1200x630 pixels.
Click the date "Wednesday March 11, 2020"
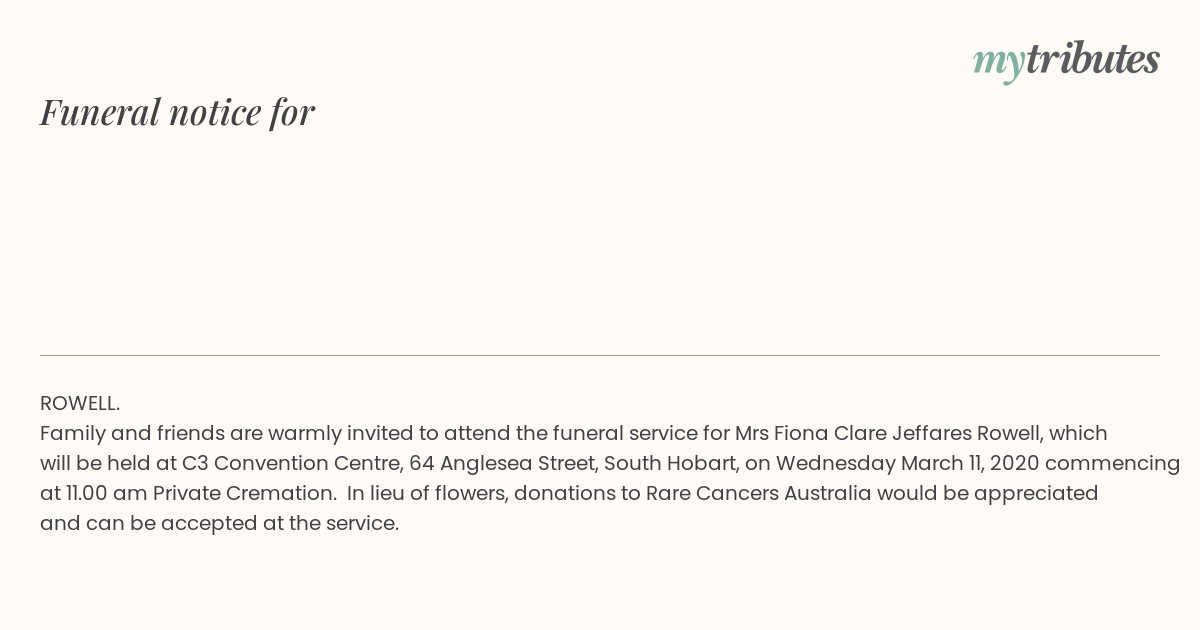tap(907, 463)
